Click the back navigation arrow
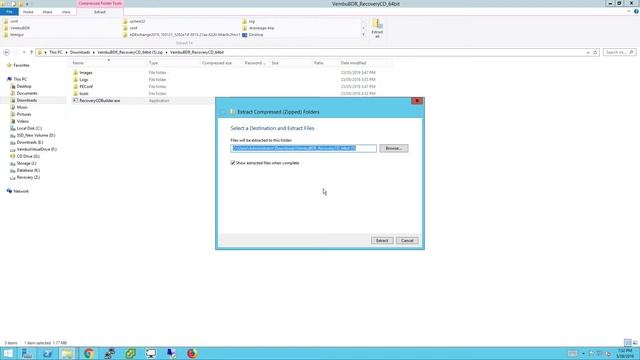Image resolution: width=640 pixels, height=360 pixels. pos(6,52)
